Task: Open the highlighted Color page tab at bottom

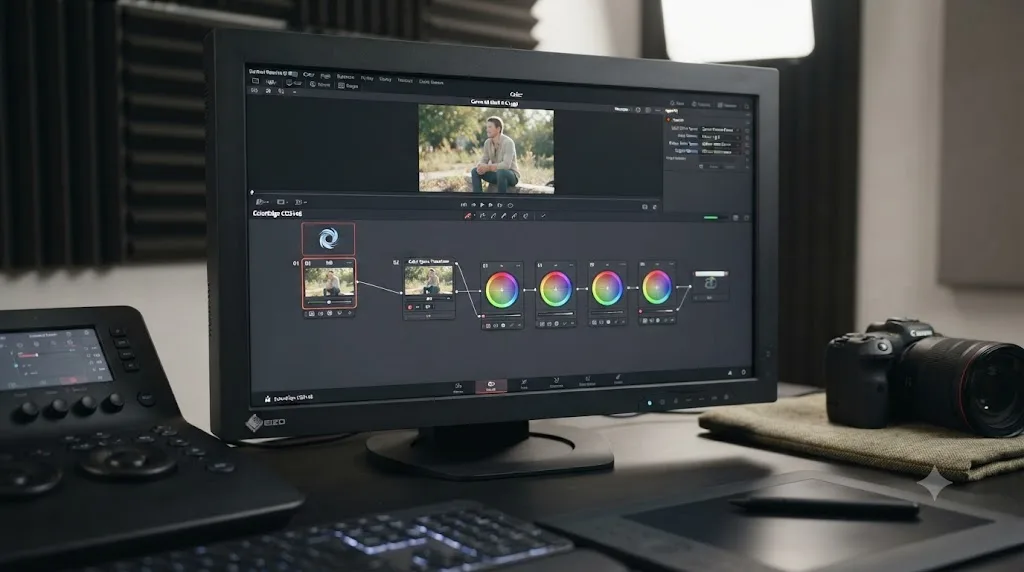Action: (x=490, y=387)
